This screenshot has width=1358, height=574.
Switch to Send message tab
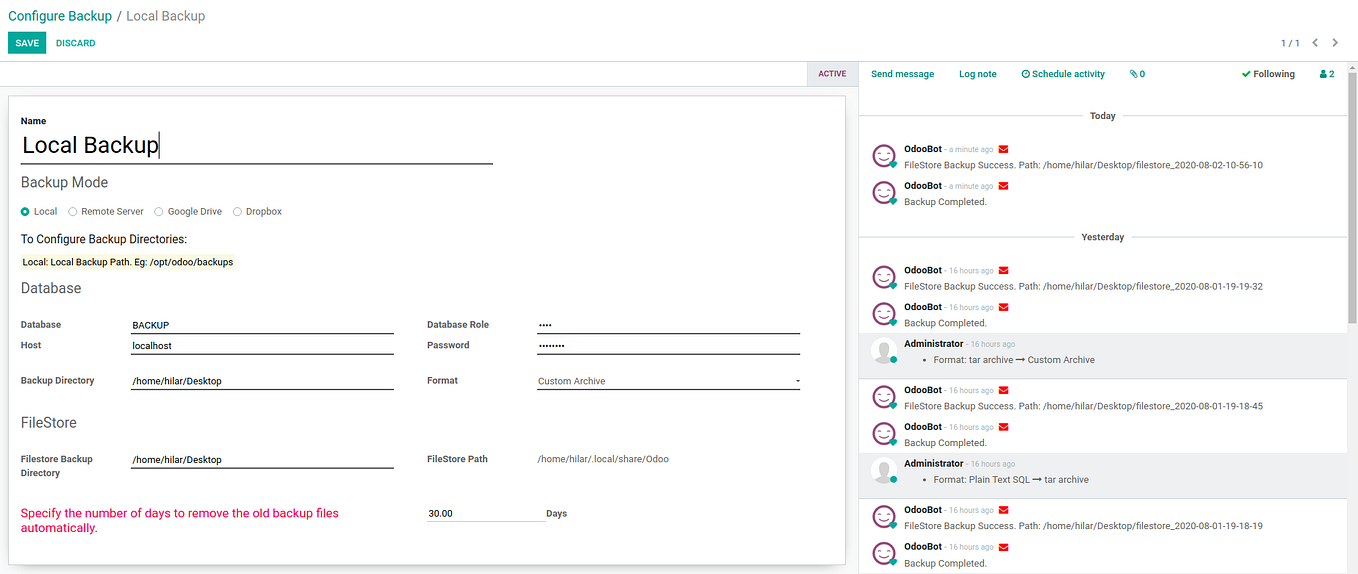tap(902, 74)
